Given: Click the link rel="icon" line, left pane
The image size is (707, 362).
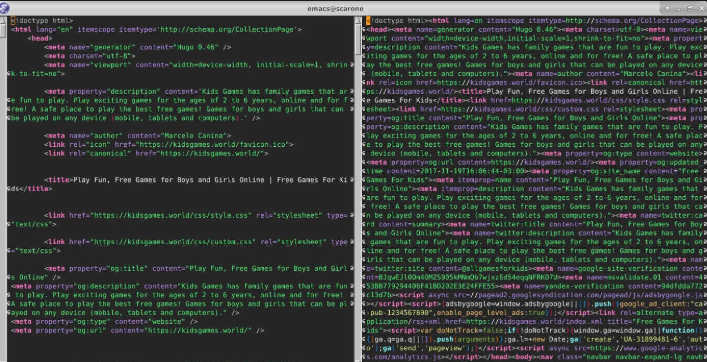Looking at the screenshot, I should click(x=169, y=145).
